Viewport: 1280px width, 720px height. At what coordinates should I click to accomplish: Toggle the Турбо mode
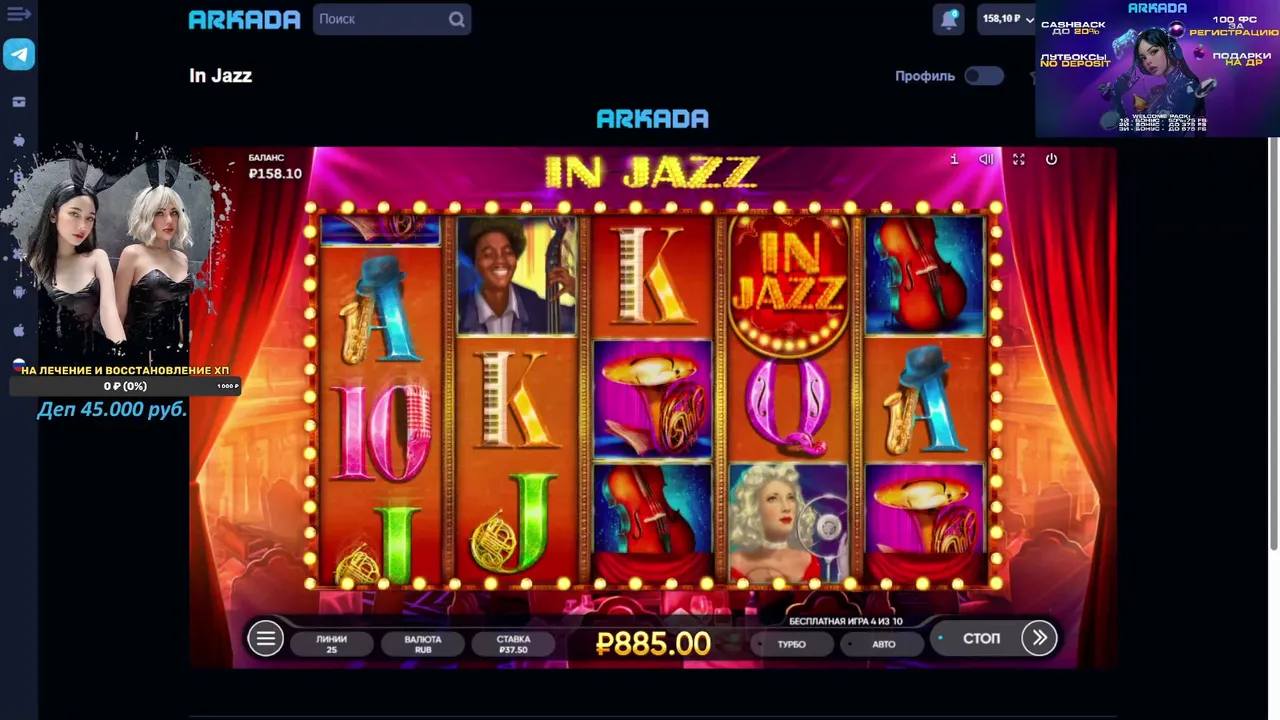pos(792,644)
